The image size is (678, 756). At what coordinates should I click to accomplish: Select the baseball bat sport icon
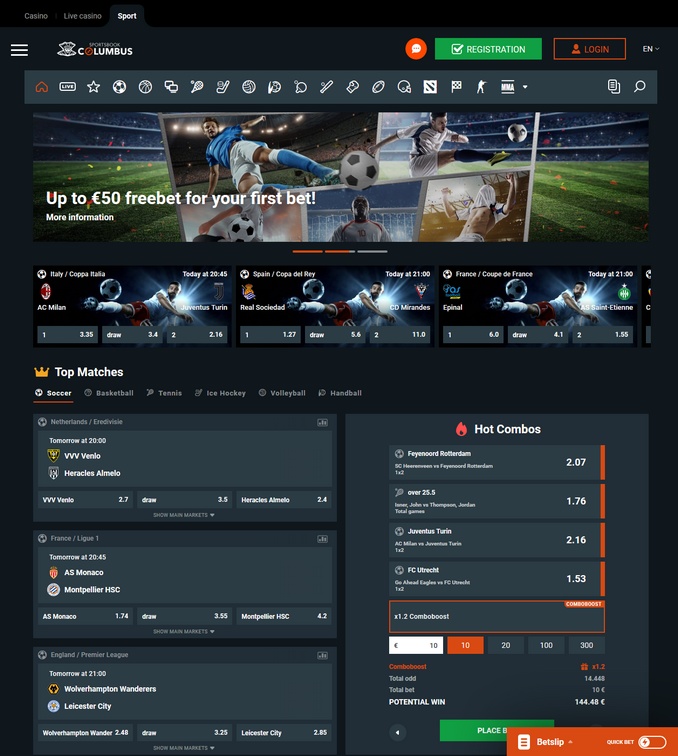tap(326, 87)
